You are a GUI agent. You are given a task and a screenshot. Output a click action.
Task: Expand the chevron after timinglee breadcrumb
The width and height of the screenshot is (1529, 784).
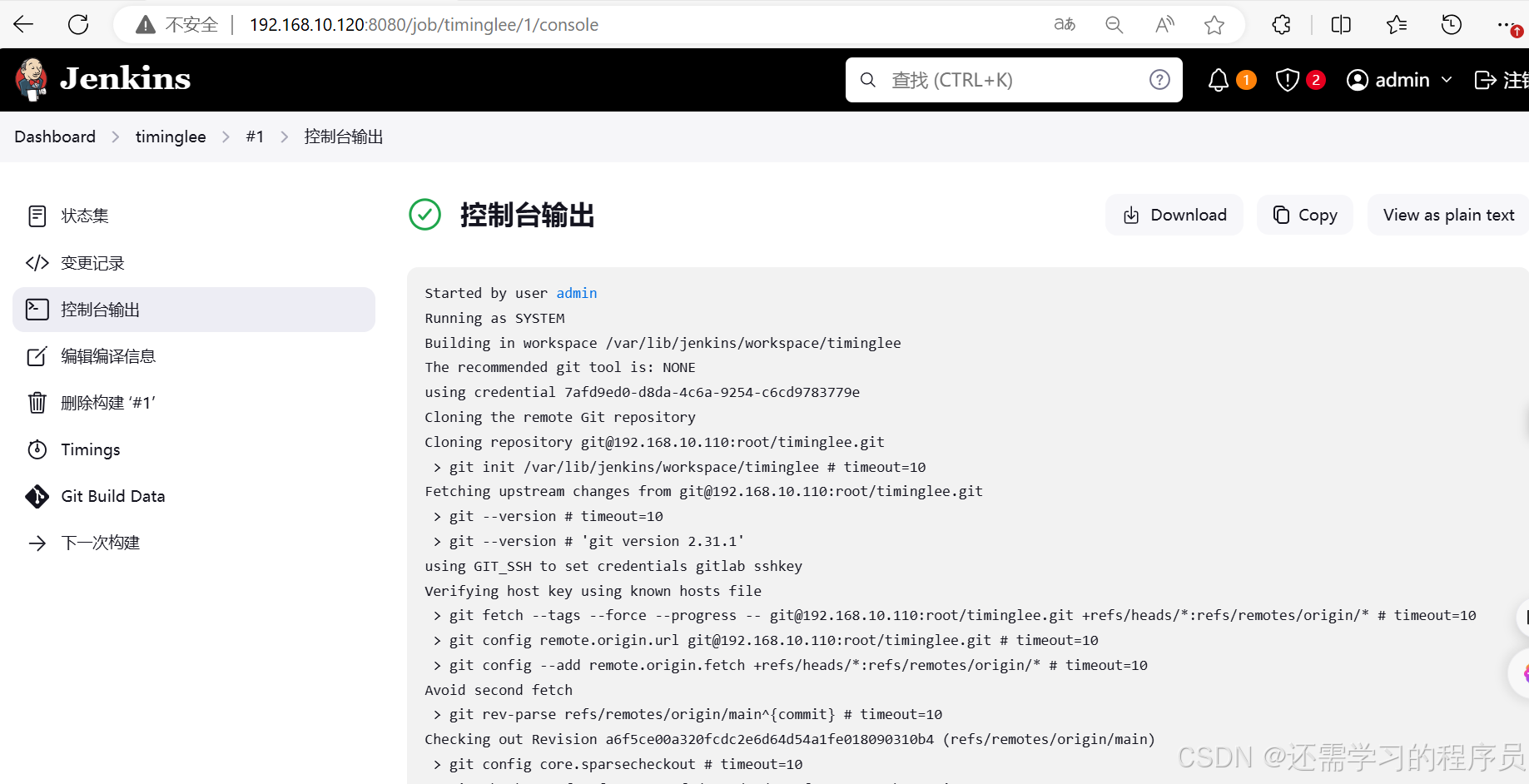[226, 136]
